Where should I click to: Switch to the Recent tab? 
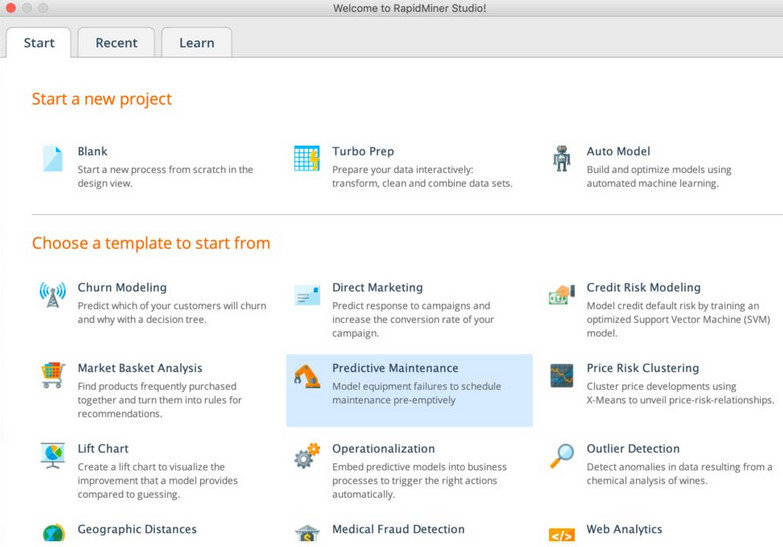tap(116, 43)
